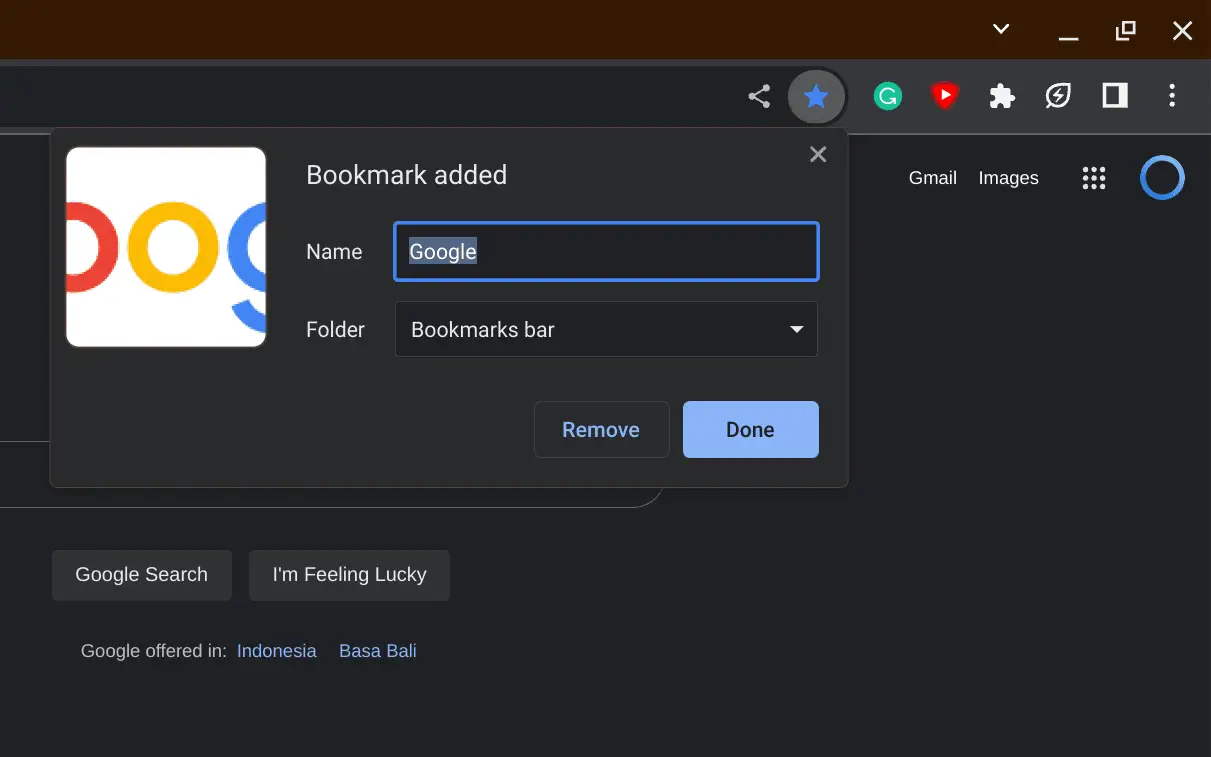Image resolution: width=1211 pixels, height=757 pixels.
Task: Click the share page icon
Action: pos(759,97)
